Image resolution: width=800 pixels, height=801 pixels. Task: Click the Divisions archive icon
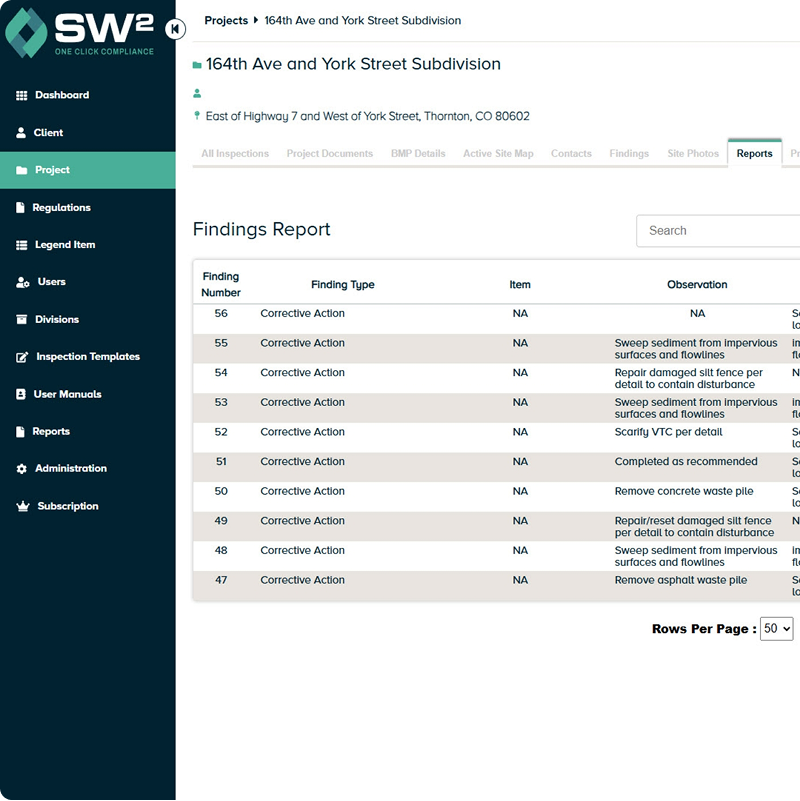tap(22, 320)
